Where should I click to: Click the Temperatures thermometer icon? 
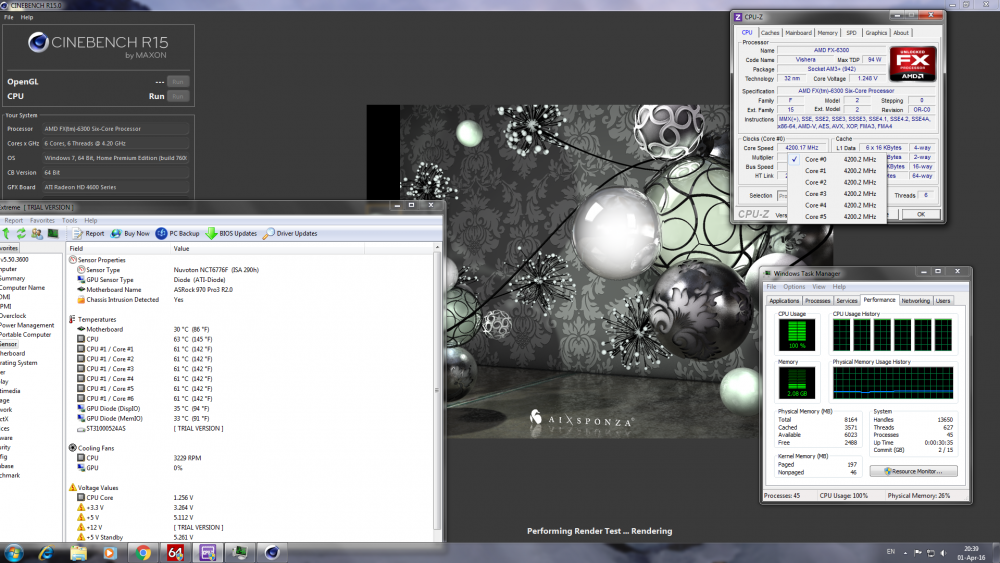tap(73, 319)
